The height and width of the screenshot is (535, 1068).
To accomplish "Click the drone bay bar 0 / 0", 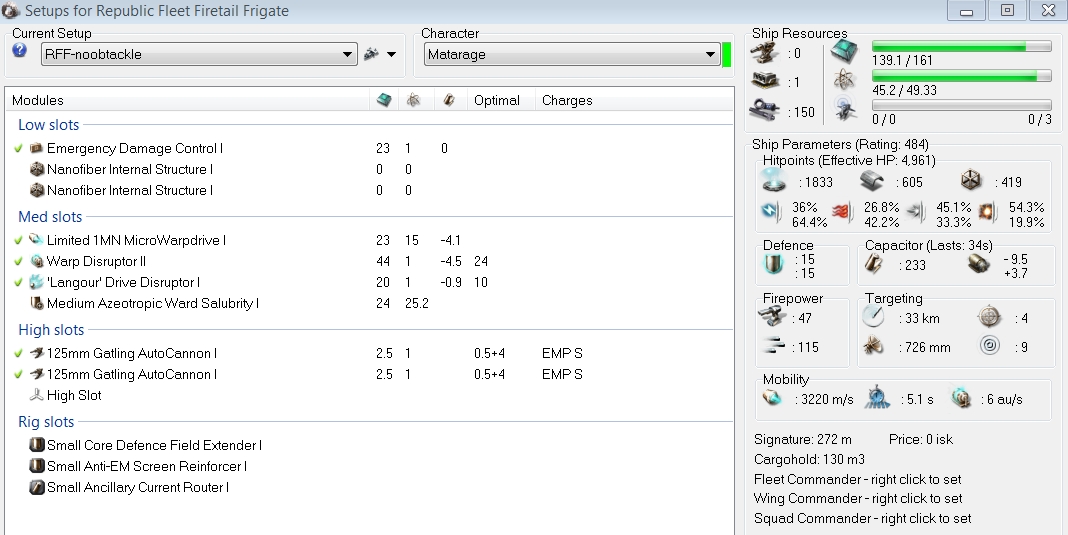I will tap(962, 106).
